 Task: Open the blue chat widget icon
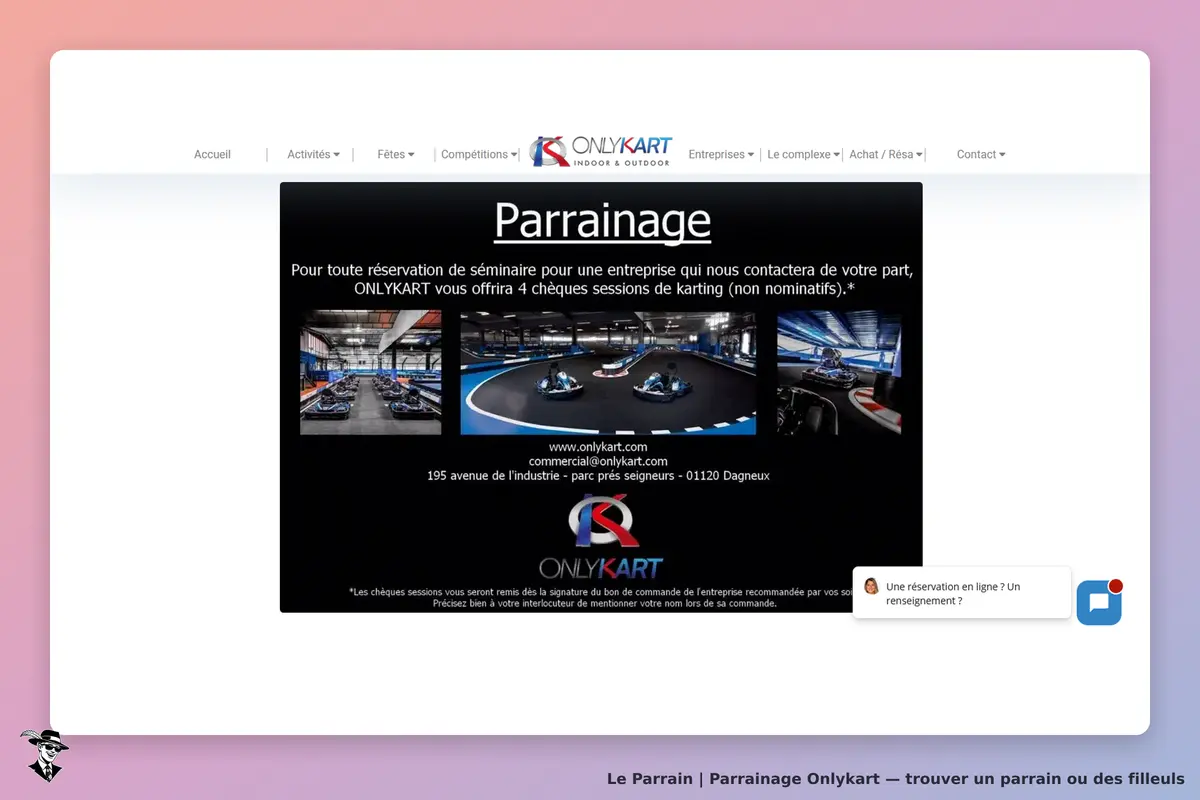point(1099,603)
